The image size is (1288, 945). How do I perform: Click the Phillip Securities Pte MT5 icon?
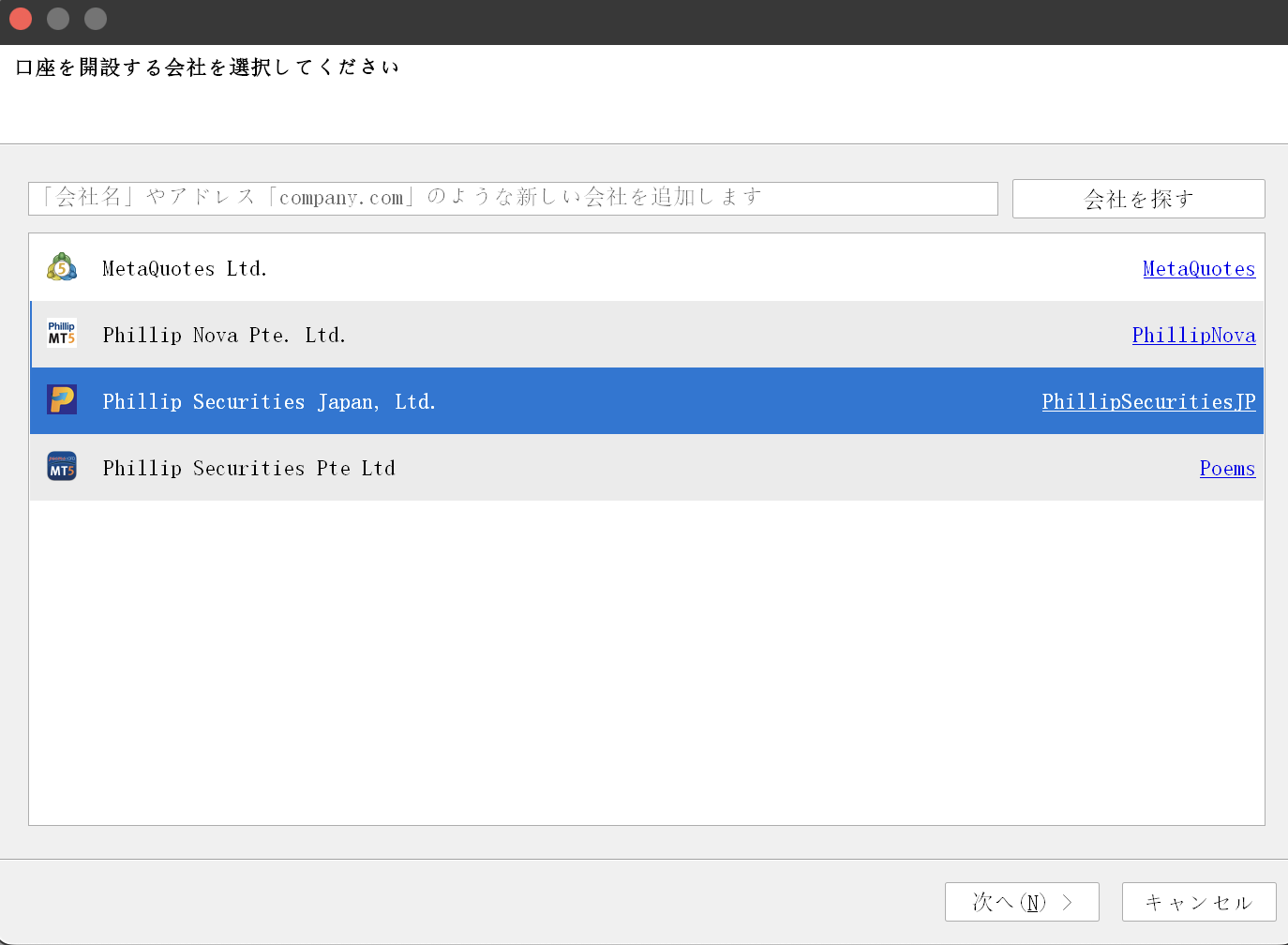62,467
